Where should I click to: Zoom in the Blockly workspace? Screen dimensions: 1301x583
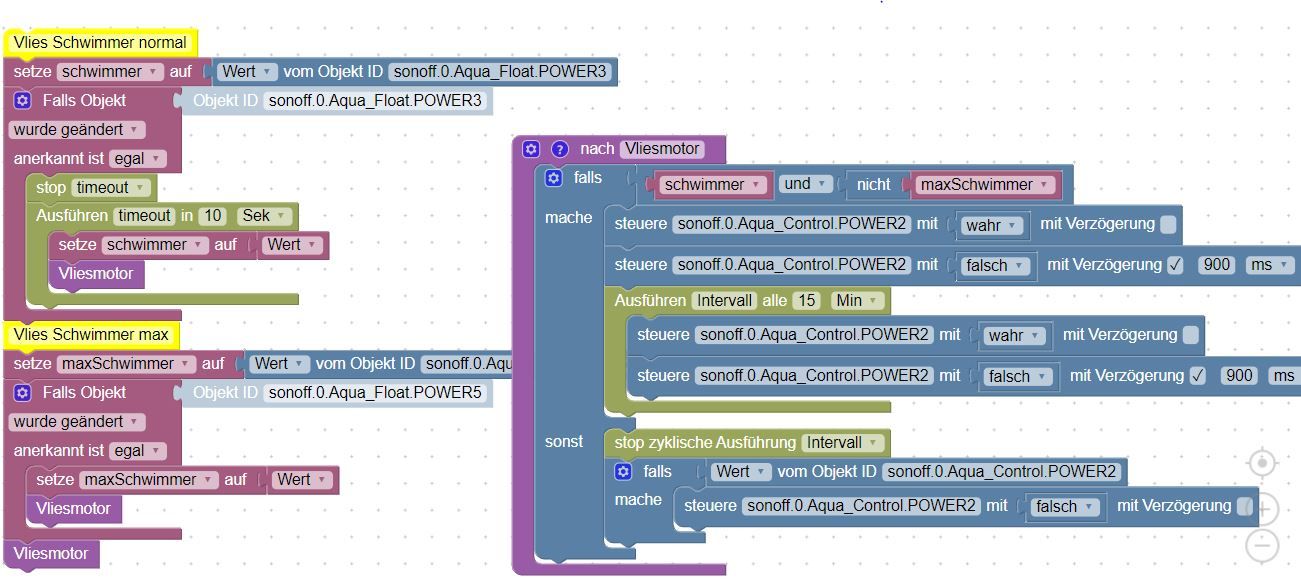click(1263, 508)
